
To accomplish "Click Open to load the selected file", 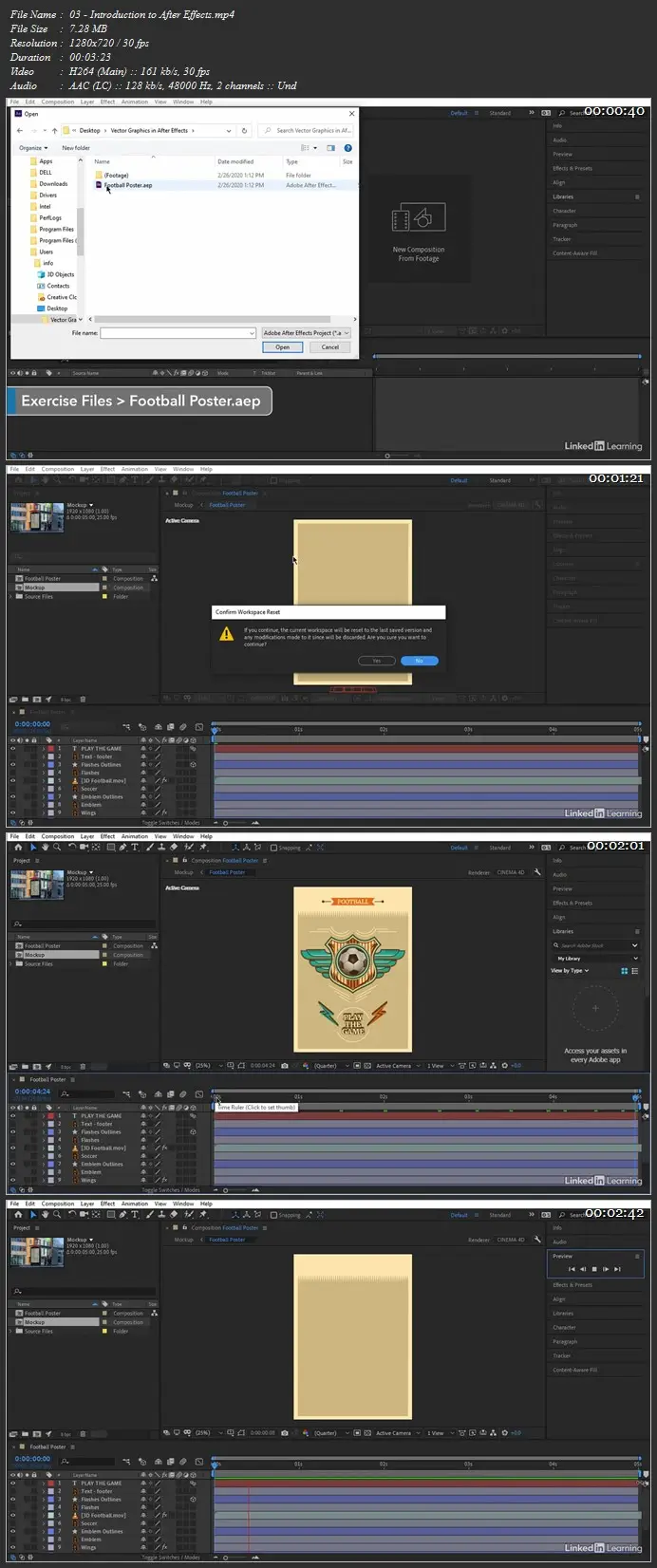I will [x=282, y=347].
